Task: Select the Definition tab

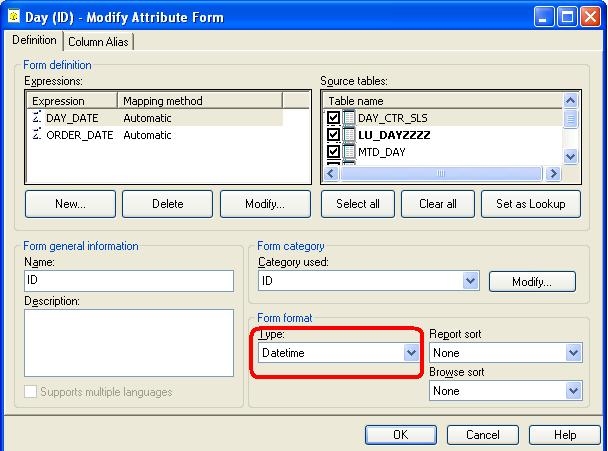Action: coord(34,40)
